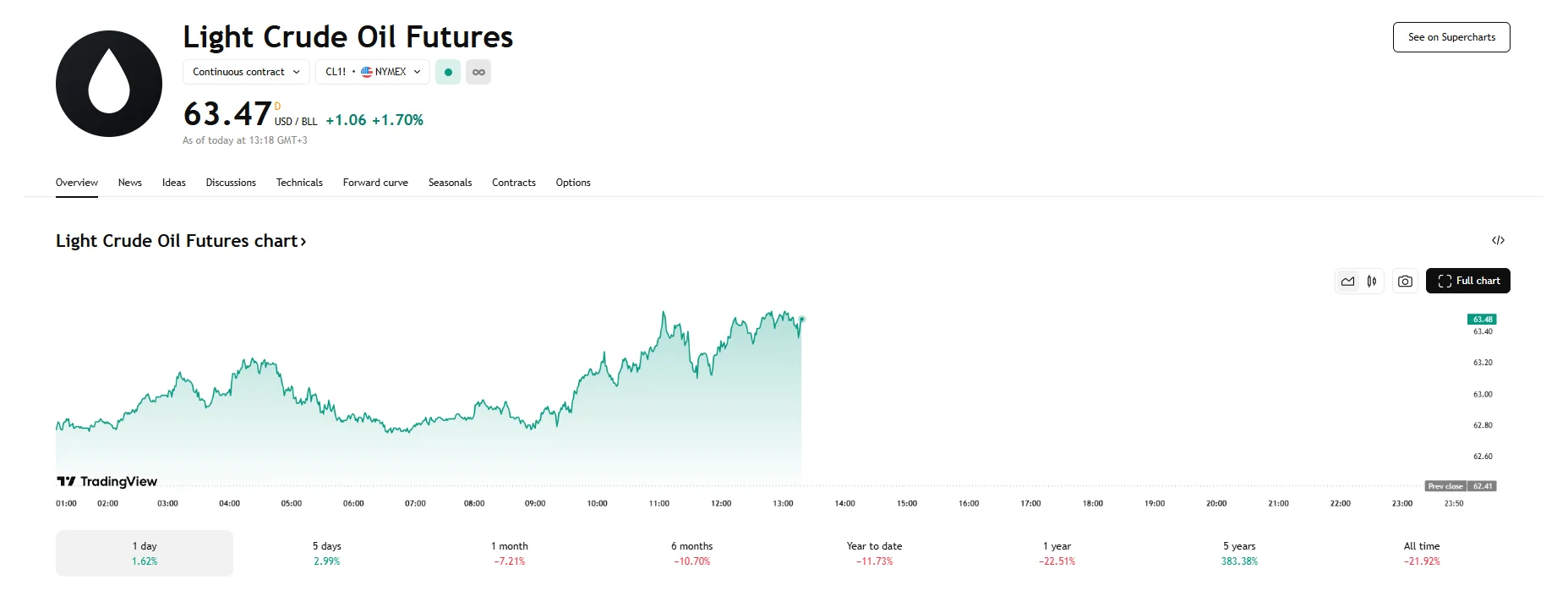Screen dimensions: 1568x591
Task: Select the 5 days time range
Action: tap(325, 552)
